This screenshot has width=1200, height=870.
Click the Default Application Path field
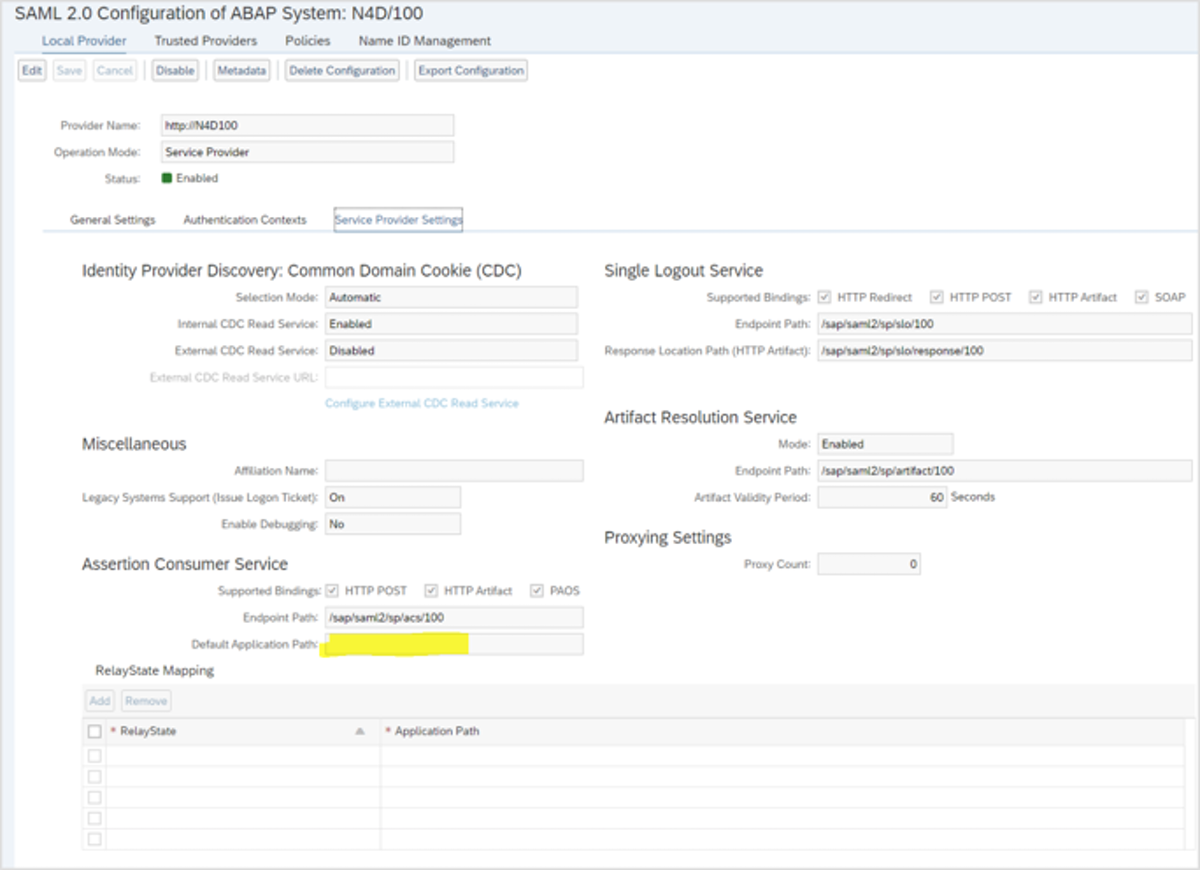point(453,645)
